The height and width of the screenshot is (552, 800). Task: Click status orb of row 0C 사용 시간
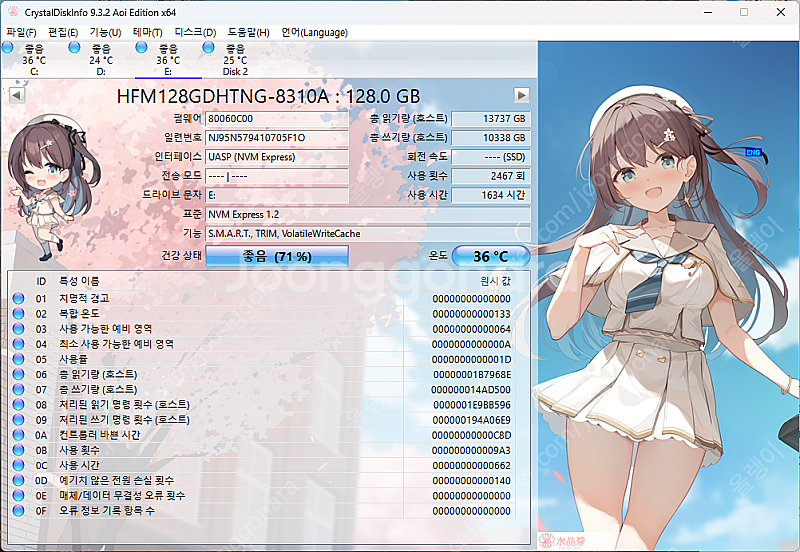[x=19, y=465]
